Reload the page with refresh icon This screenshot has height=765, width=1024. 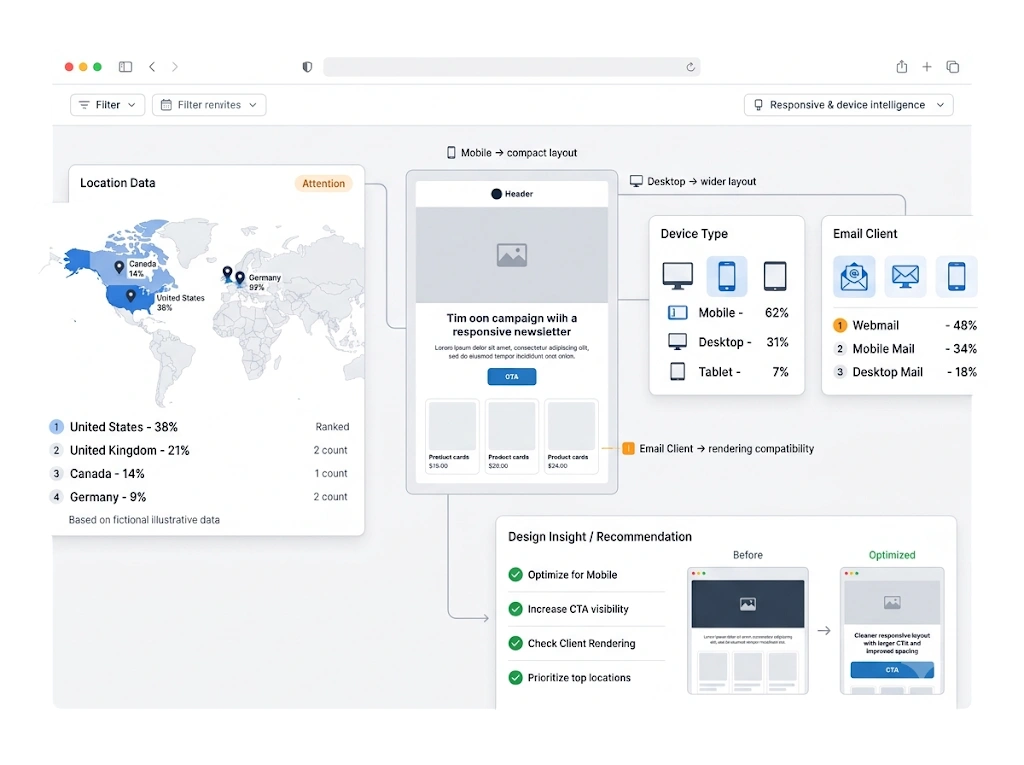[690, 67]
